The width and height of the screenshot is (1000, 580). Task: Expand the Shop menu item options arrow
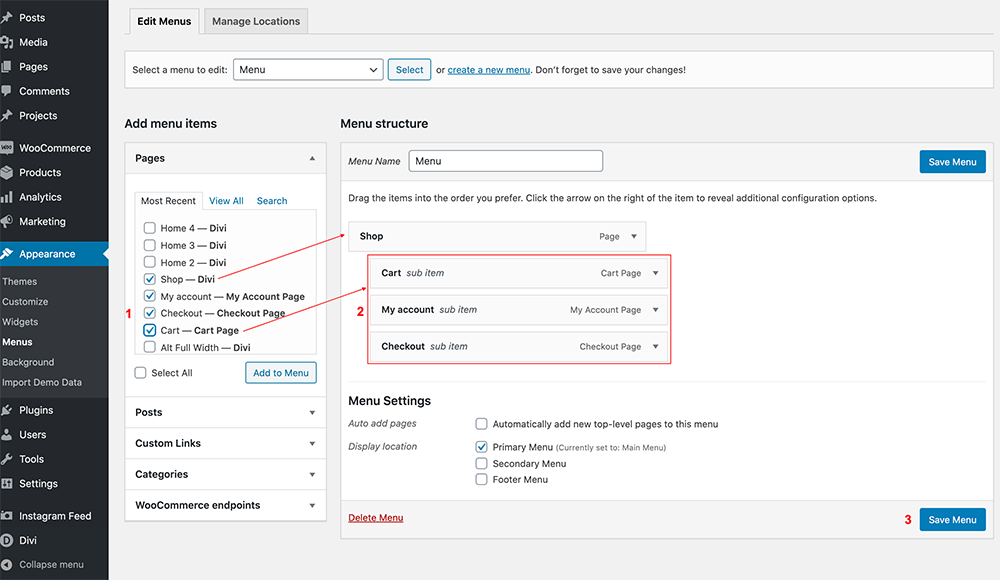[x=634, y=236]
